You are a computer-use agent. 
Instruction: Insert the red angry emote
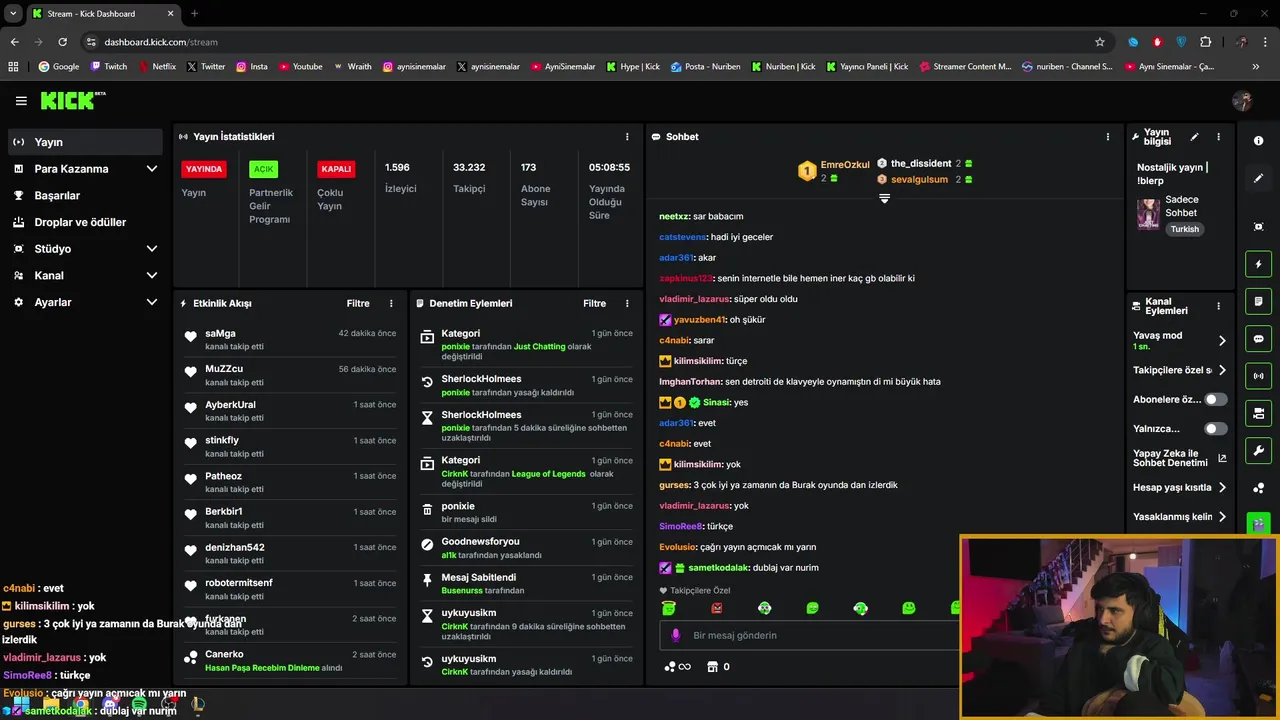click(716, 608)
